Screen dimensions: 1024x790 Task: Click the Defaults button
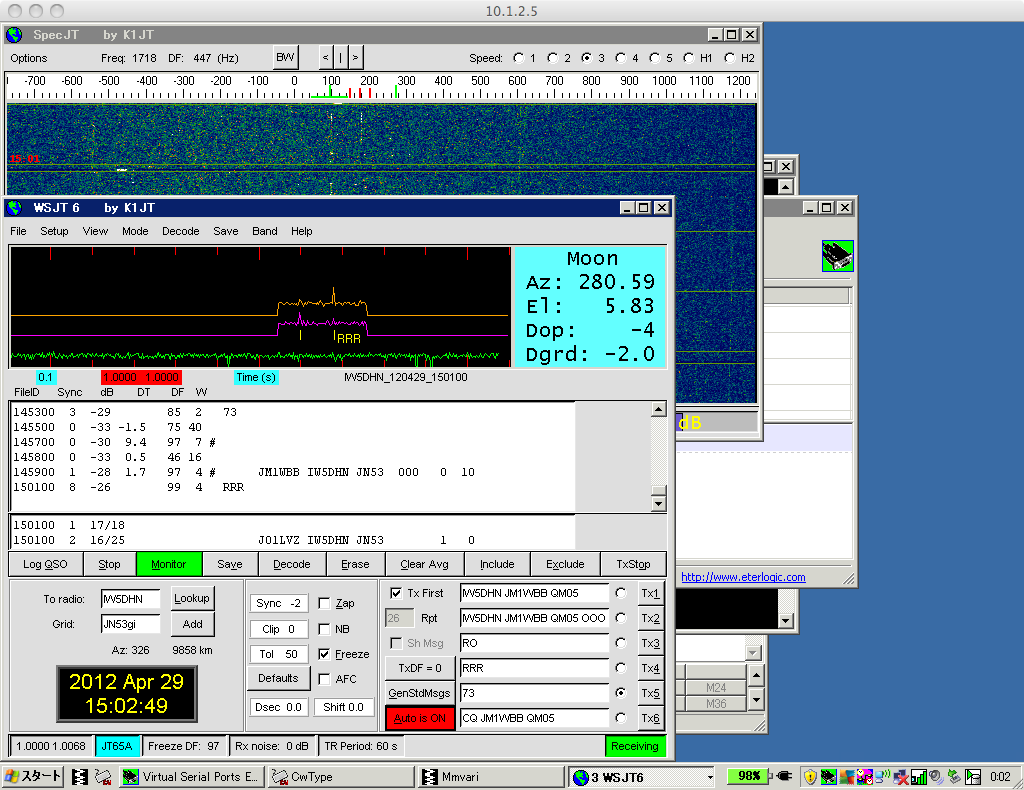(278, 678)
